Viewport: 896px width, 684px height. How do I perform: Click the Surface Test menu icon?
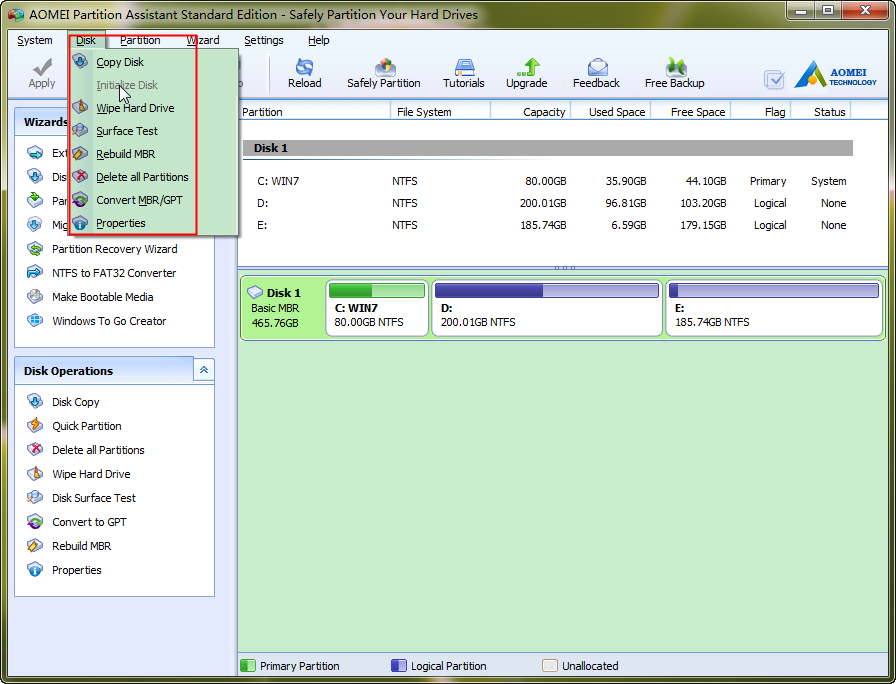coord(81,130)
